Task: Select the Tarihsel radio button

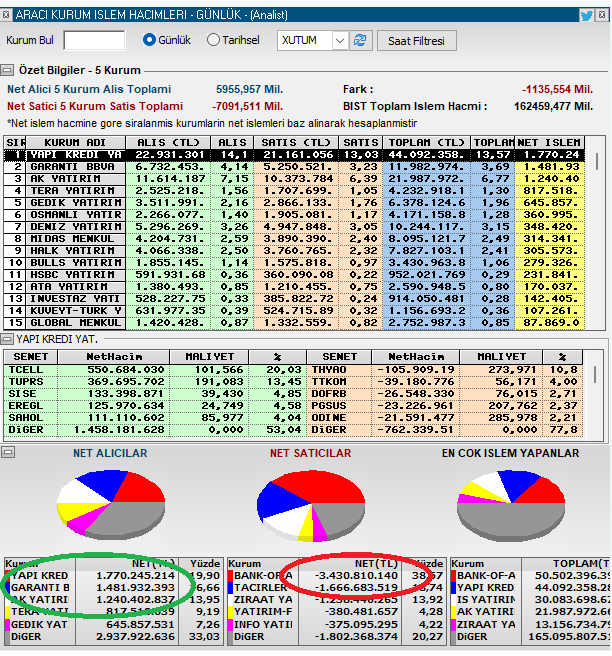Action: click(x=213, y=40)
